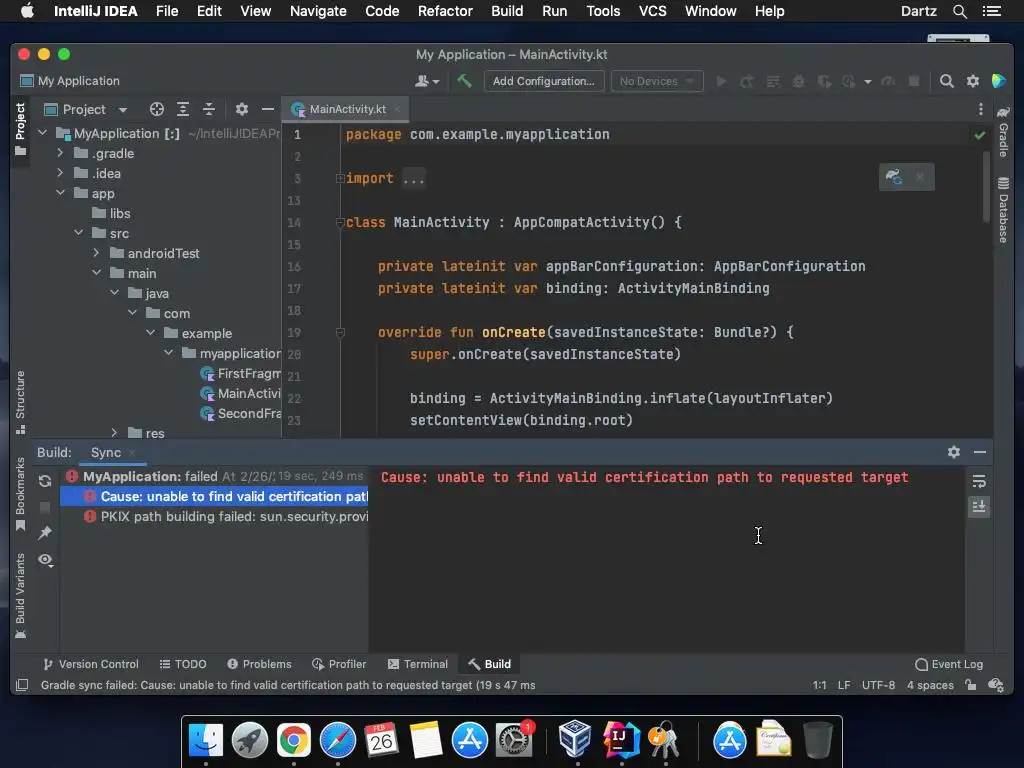Open Chrome from the Dock

[x=293, y=741]
